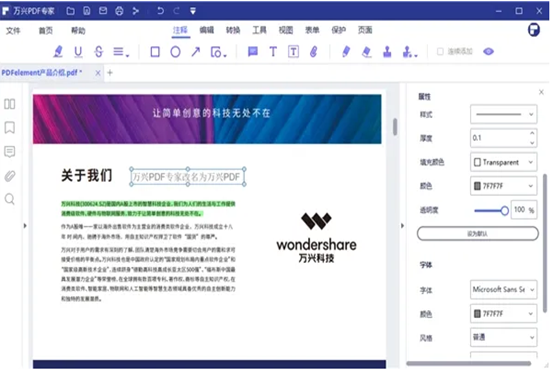Close the PDFelement pdf document tab

[98, 73]
